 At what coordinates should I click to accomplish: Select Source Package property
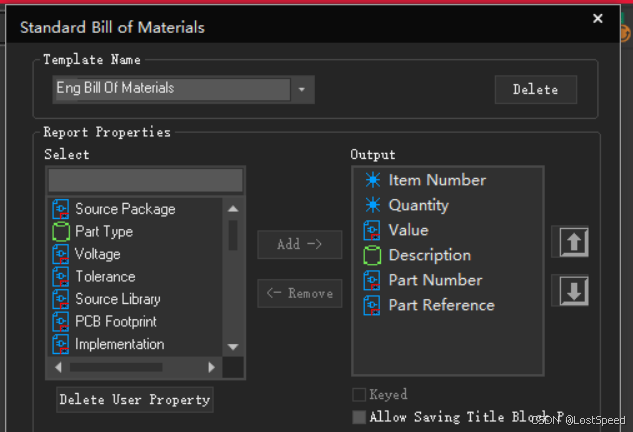(124, 209)
